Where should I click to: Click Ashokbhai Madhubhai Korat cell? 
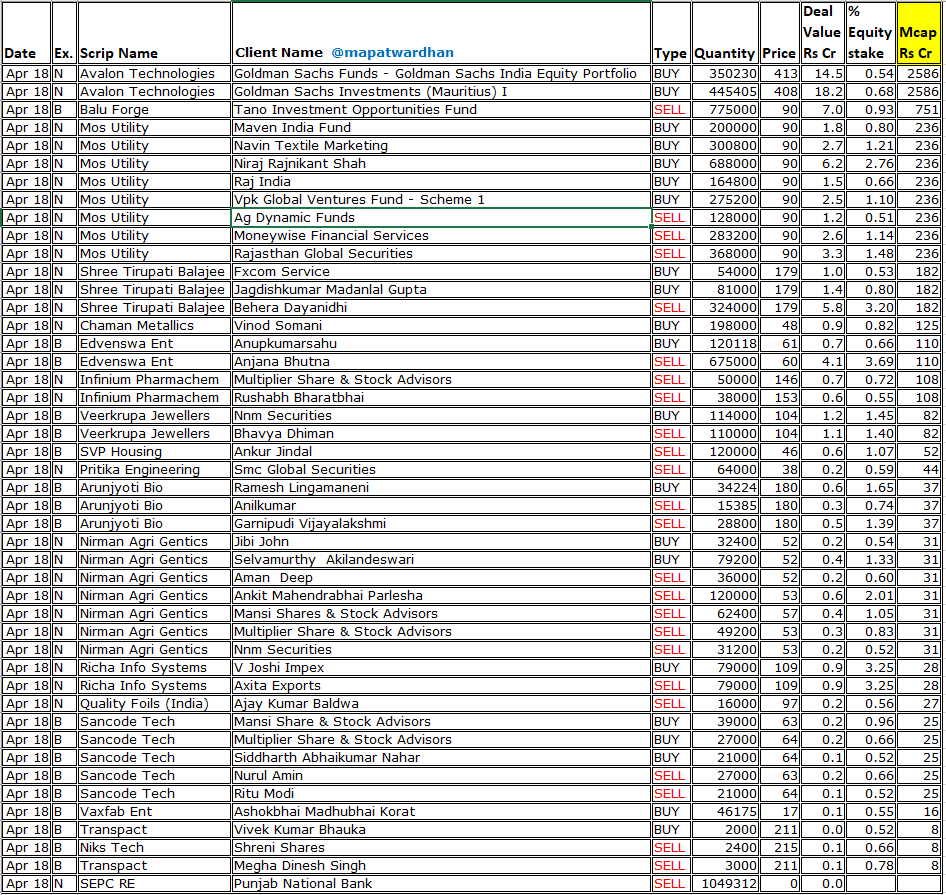click(441, 812)
